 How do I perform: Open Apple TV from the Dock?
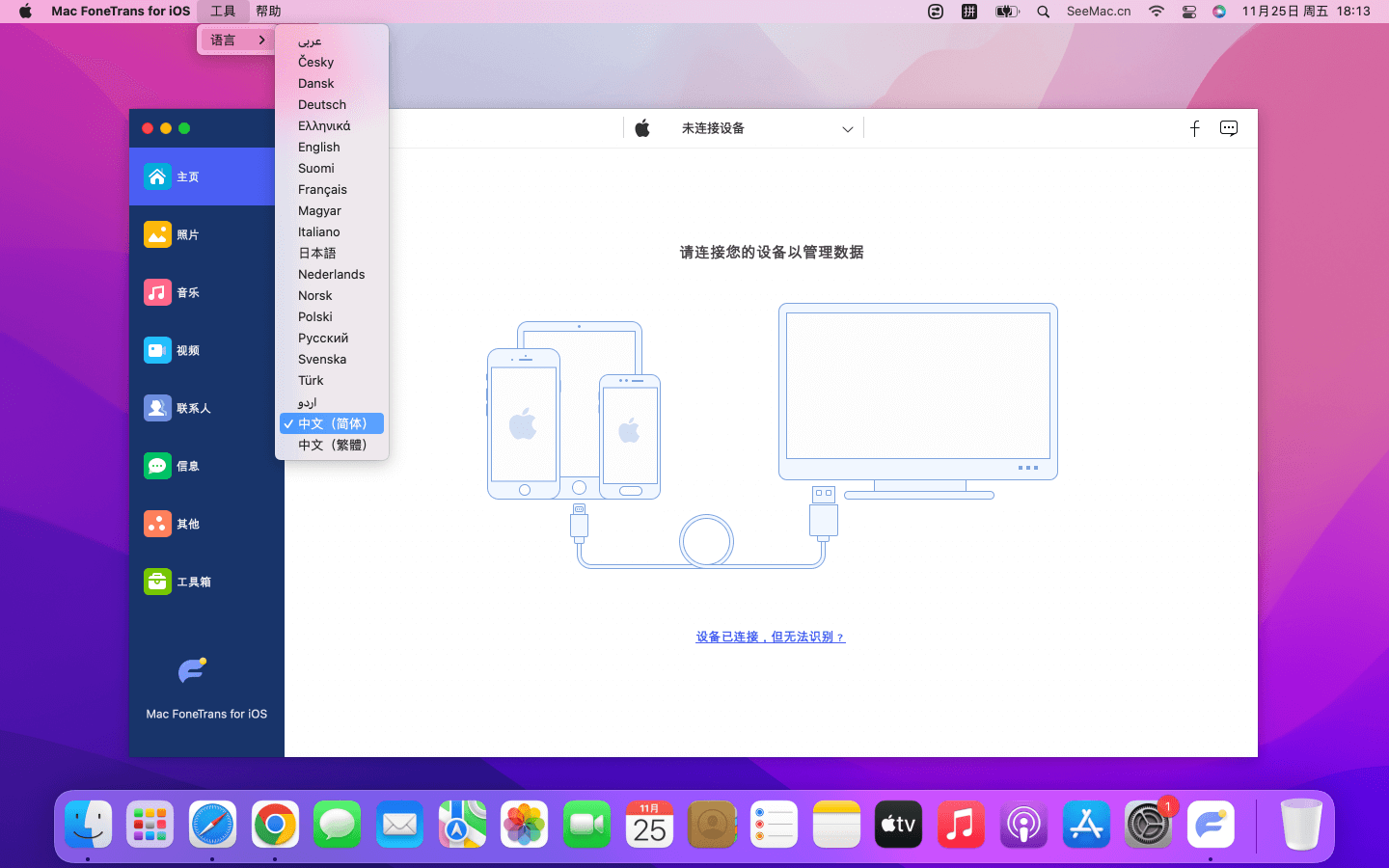(x=898, y=825)
